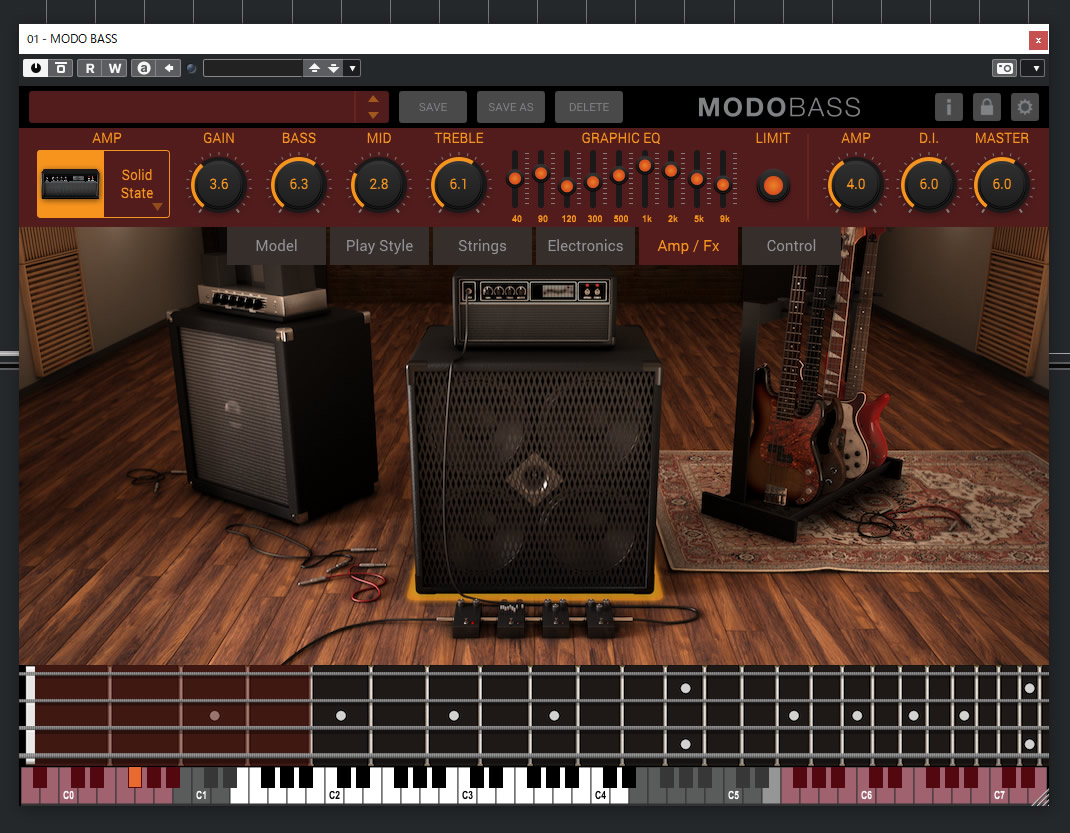Viewport: 1070px width, 833px height.
Task: Click the C3 key on keyboard
Action: (467, 795)
